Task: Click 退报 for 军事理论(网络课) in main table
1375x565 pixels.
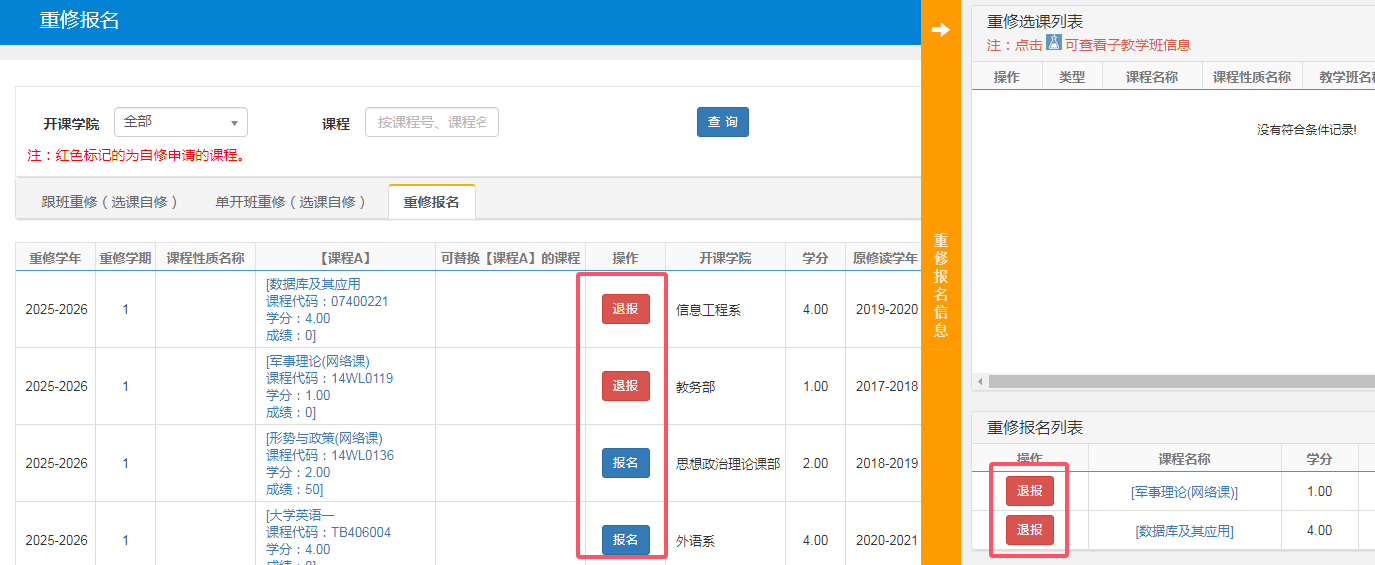Action: pos(625,386)
